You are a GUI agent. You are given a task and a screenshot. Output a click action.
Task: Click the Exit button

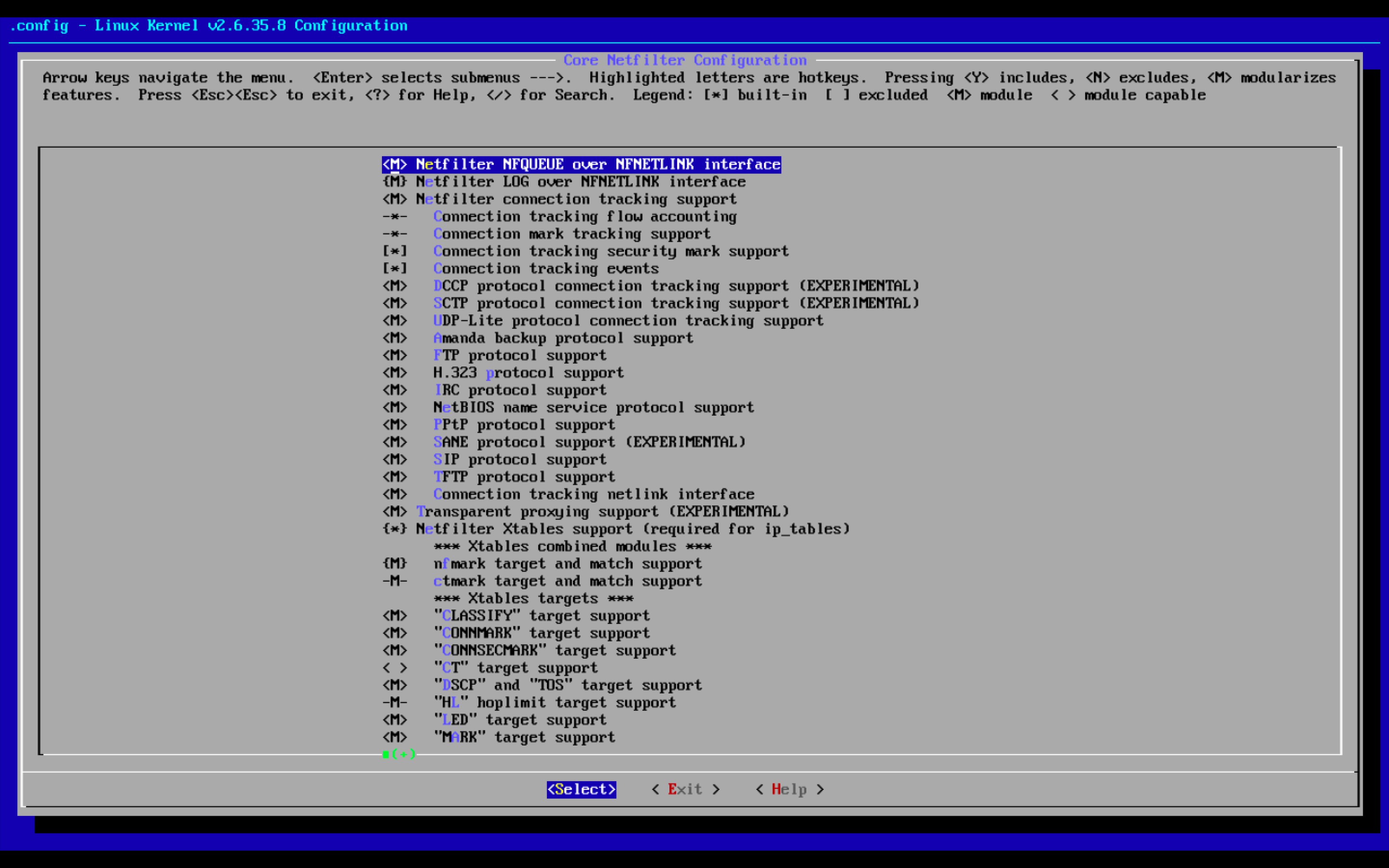pos(685,789)
